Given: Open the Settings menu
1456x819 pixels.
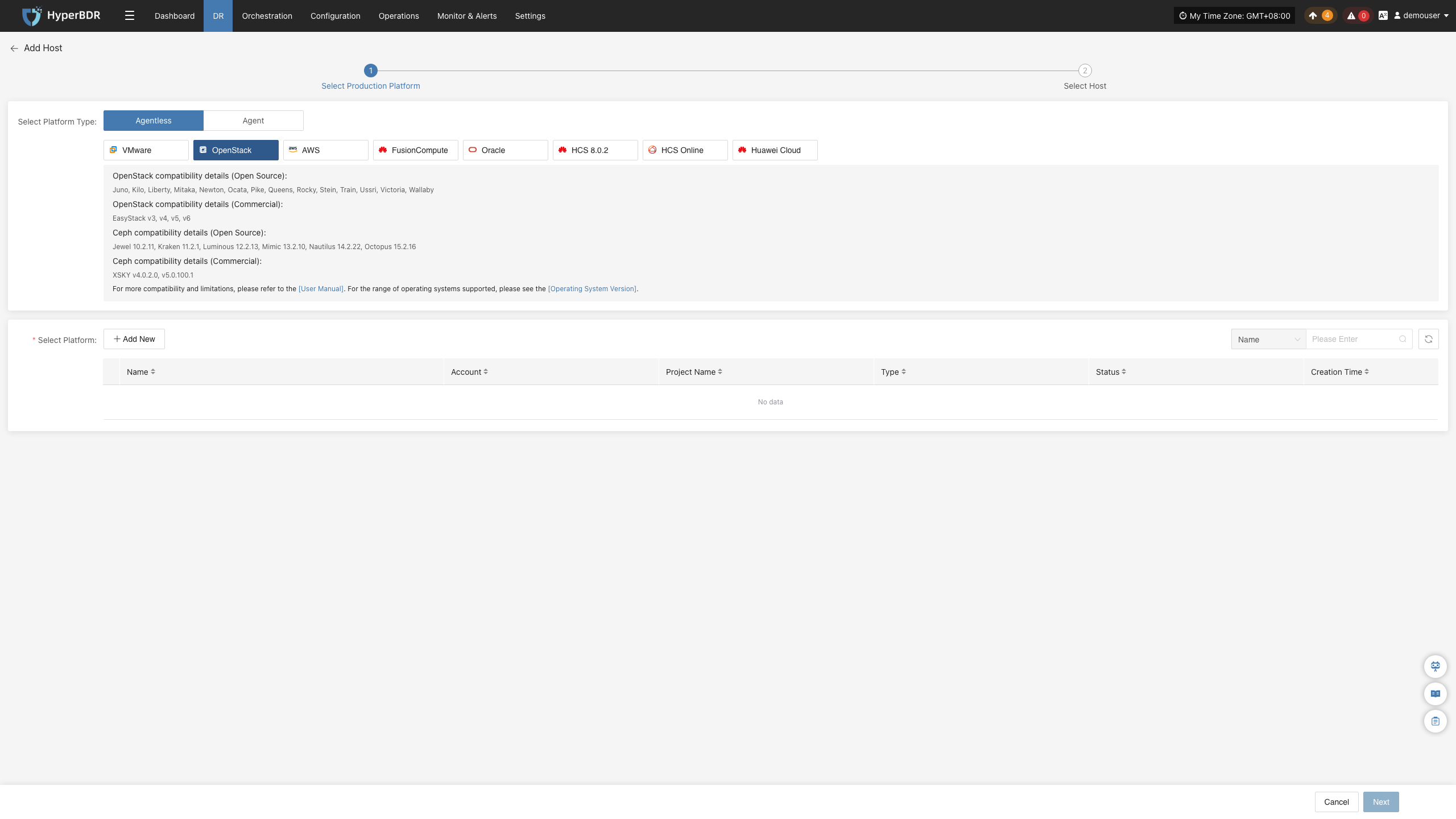Looking at the screenshot, I should click(x=530, y=16).
